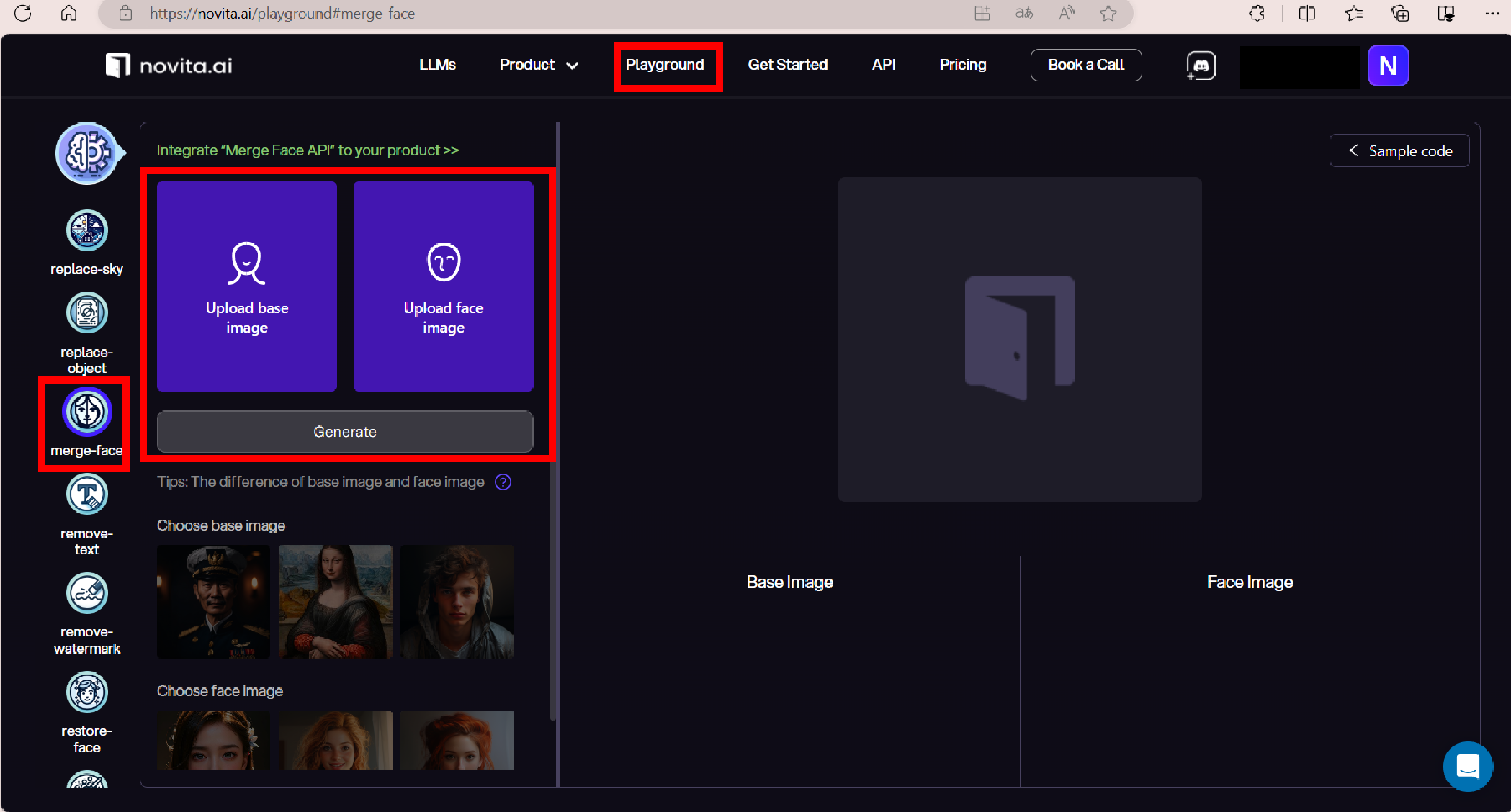Choose the Mona Lisa base image
The height and width of the screenshot is (812, 1511).
336,602
